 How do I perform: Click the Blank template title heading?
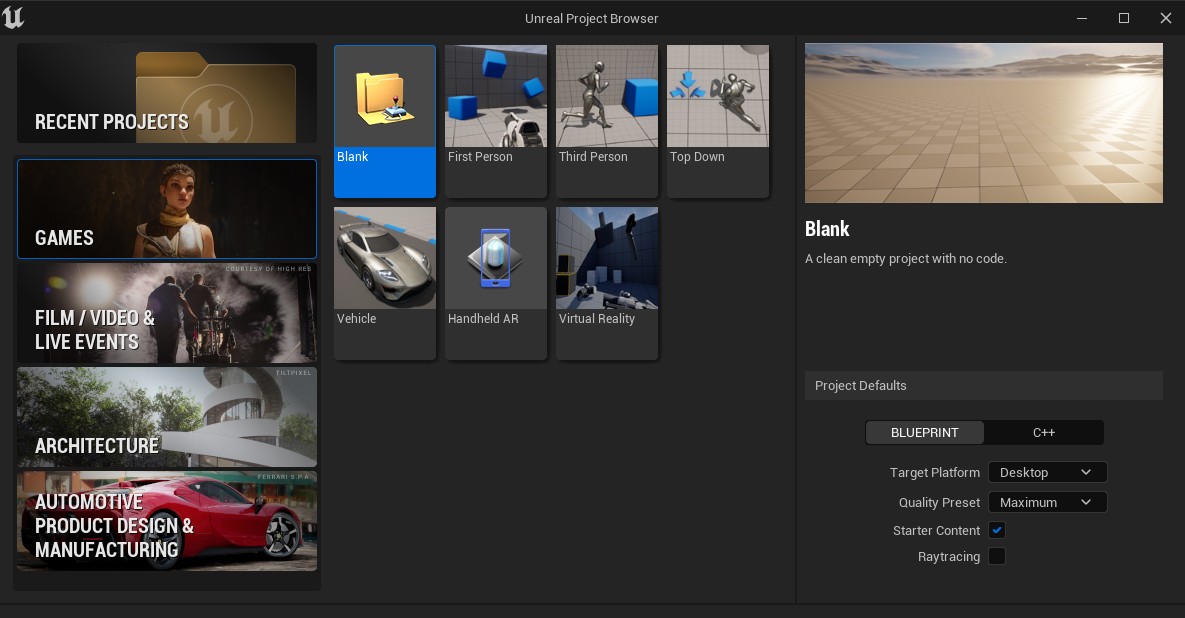tap(827, 229)
